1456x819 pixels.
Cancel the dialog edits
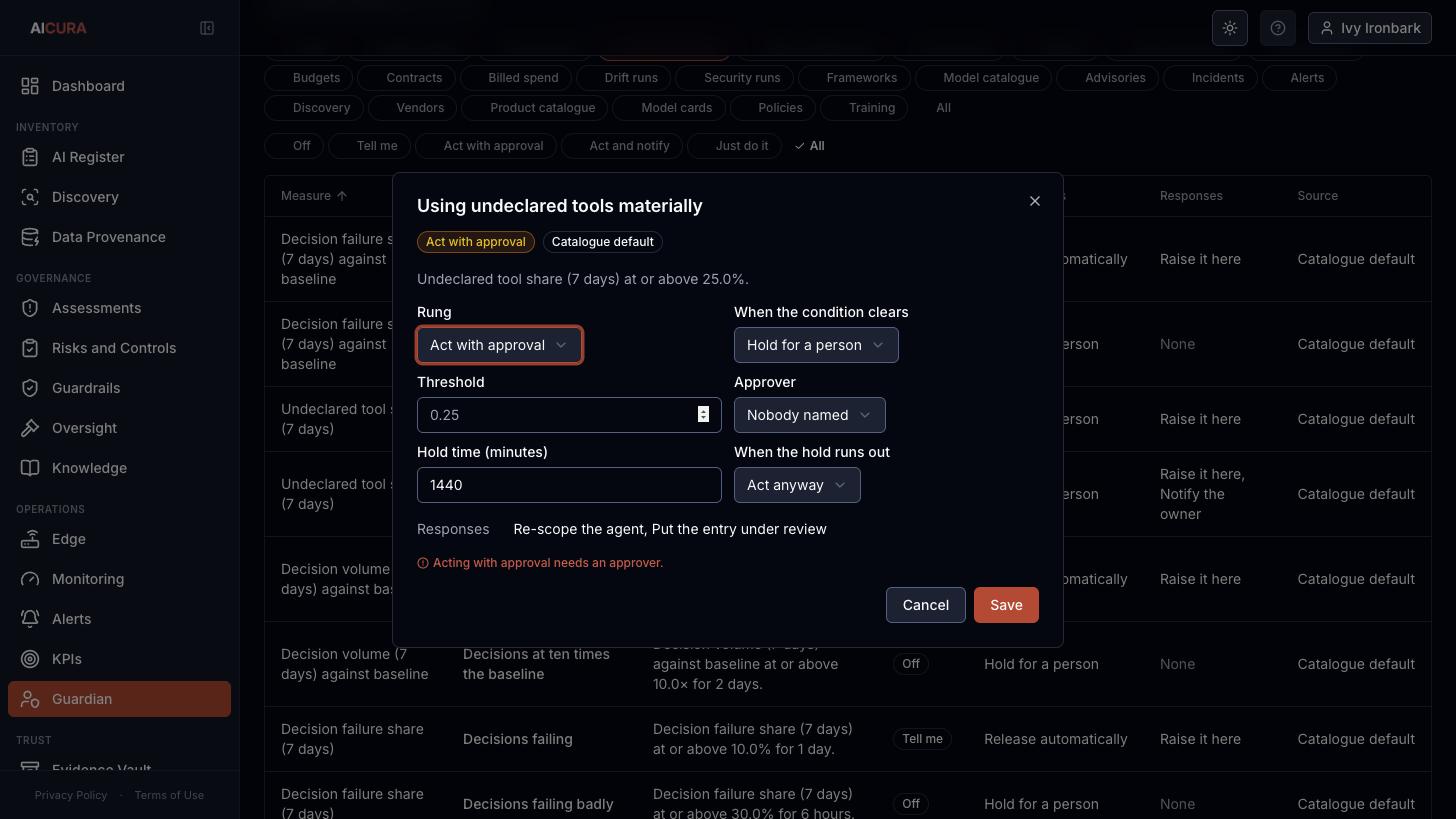point(926,605)
